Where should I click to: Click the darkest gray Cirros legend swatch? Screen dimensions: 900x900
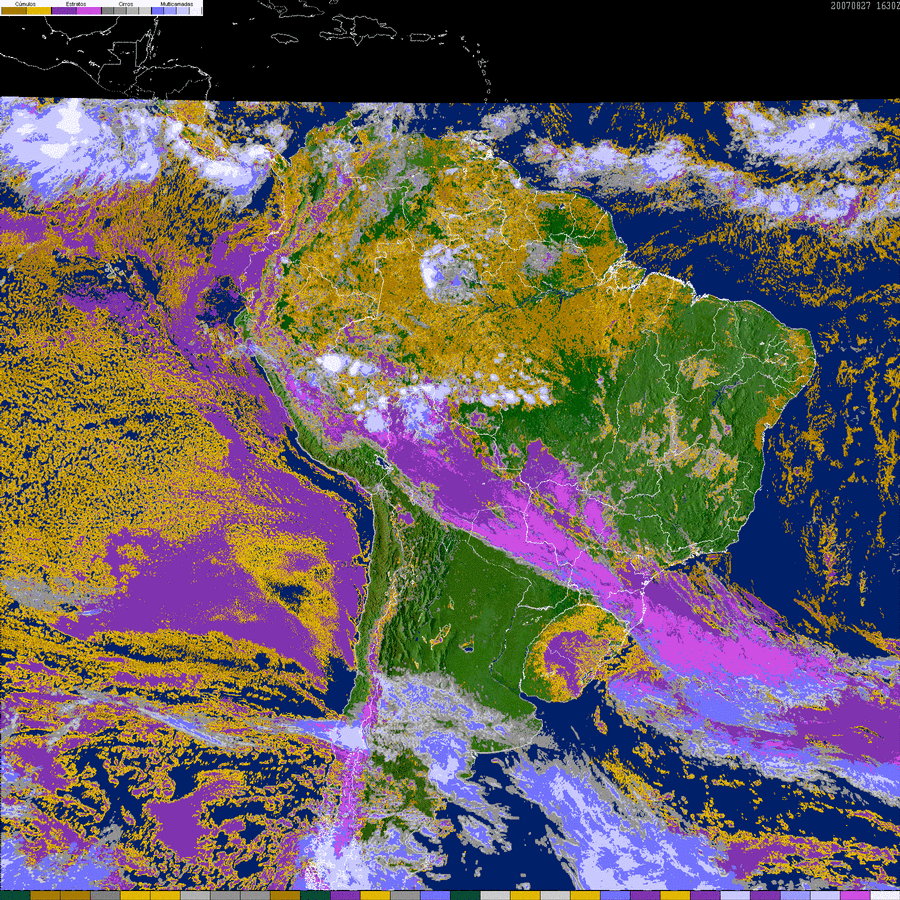[x=108, y=10]
